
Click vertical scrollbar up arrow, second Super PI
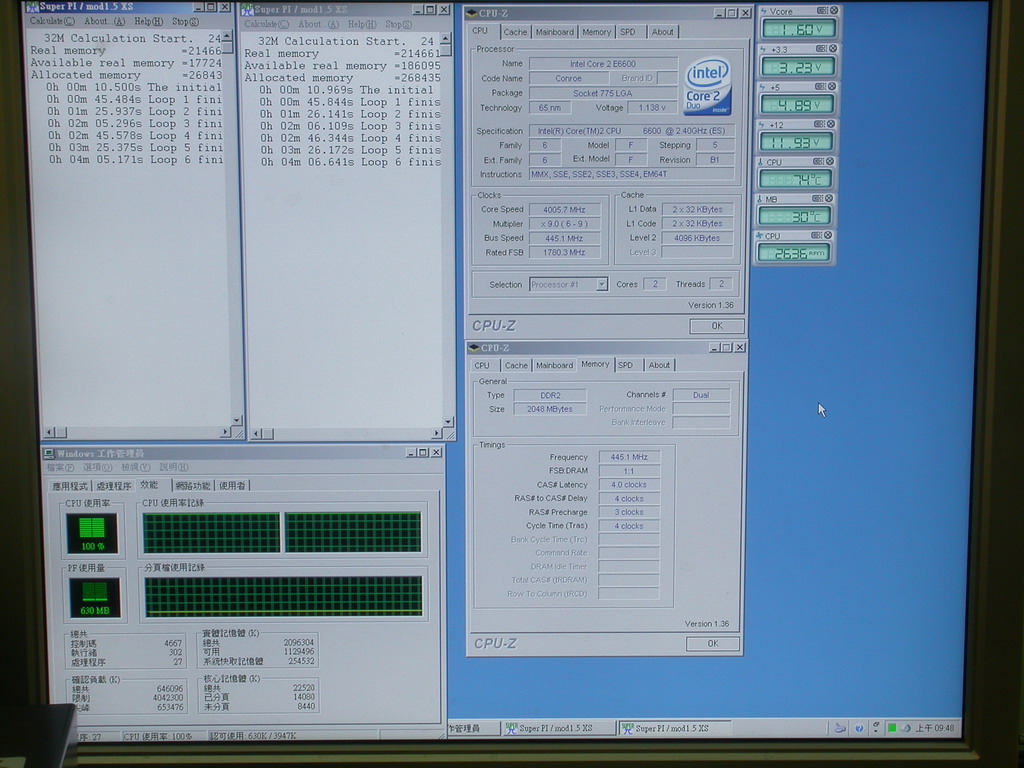[x=446, y=40]
